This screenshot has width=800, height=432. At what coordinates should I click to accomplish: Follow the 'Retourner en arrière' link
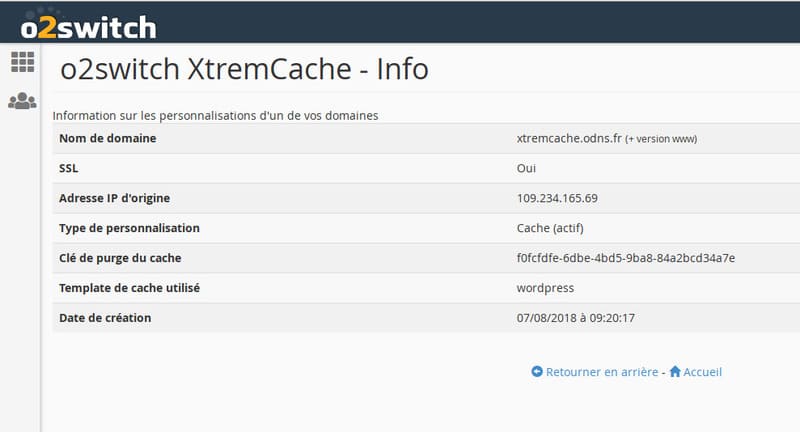[602, 372]
